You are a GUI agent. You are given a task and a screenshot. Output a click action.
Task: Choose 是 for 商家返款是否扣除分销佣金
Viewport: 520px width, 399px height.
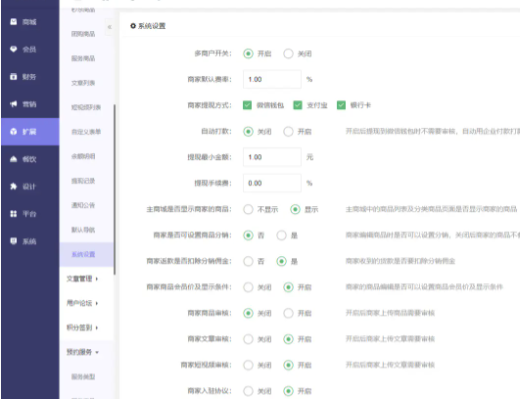pos(281,261)
